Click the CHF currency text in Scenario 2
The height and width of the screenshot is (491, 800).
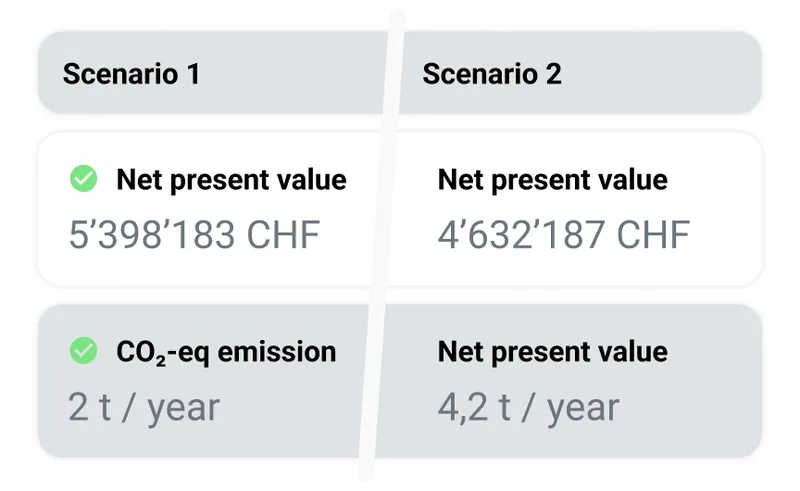point(653,235)
